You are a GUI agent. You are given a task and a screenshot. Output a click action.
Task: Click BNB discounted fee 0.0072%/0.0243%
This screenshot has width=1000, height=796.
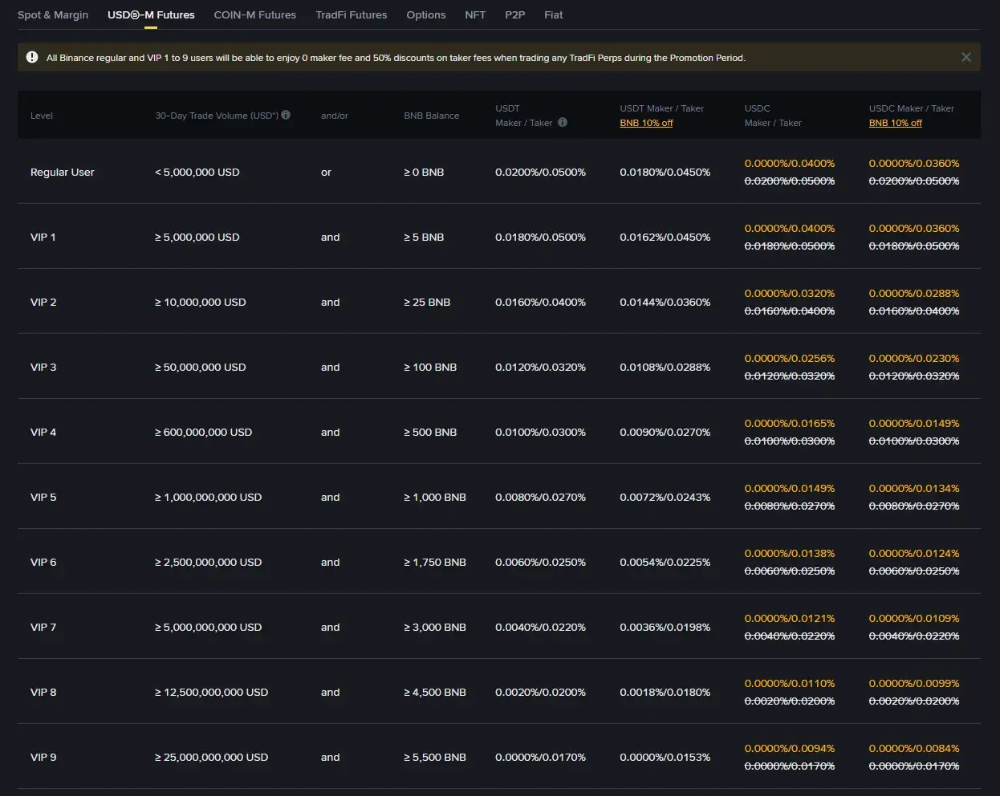[x=665, y=498]
